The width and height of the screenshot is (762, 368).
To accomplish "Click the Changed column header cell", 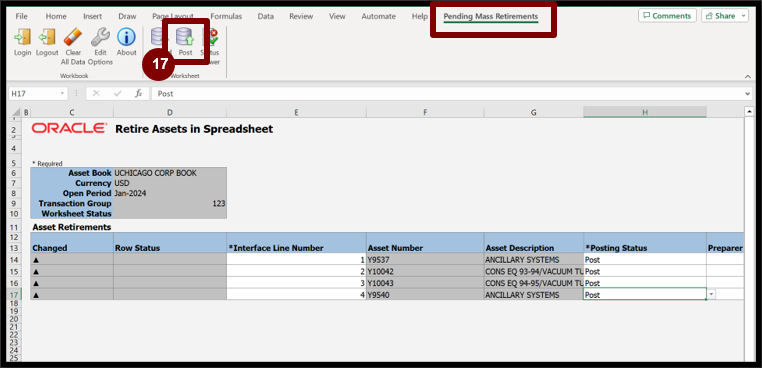I will tap(72, 248).
